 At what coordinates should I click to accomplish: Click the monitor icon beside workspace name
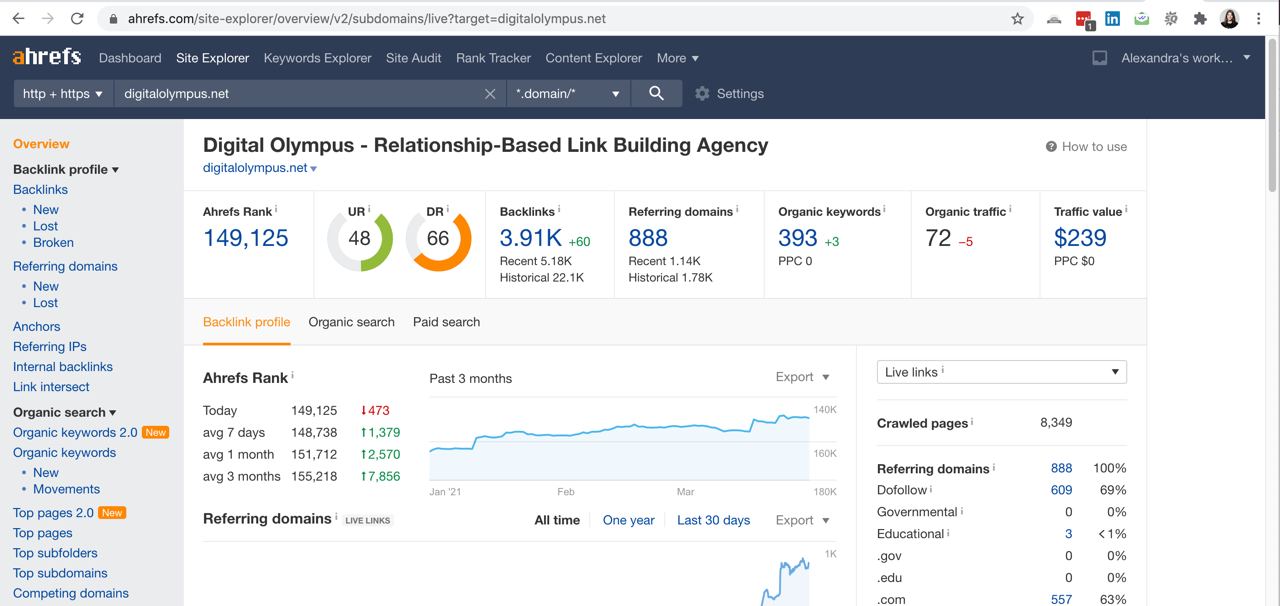coord(1100,58)
